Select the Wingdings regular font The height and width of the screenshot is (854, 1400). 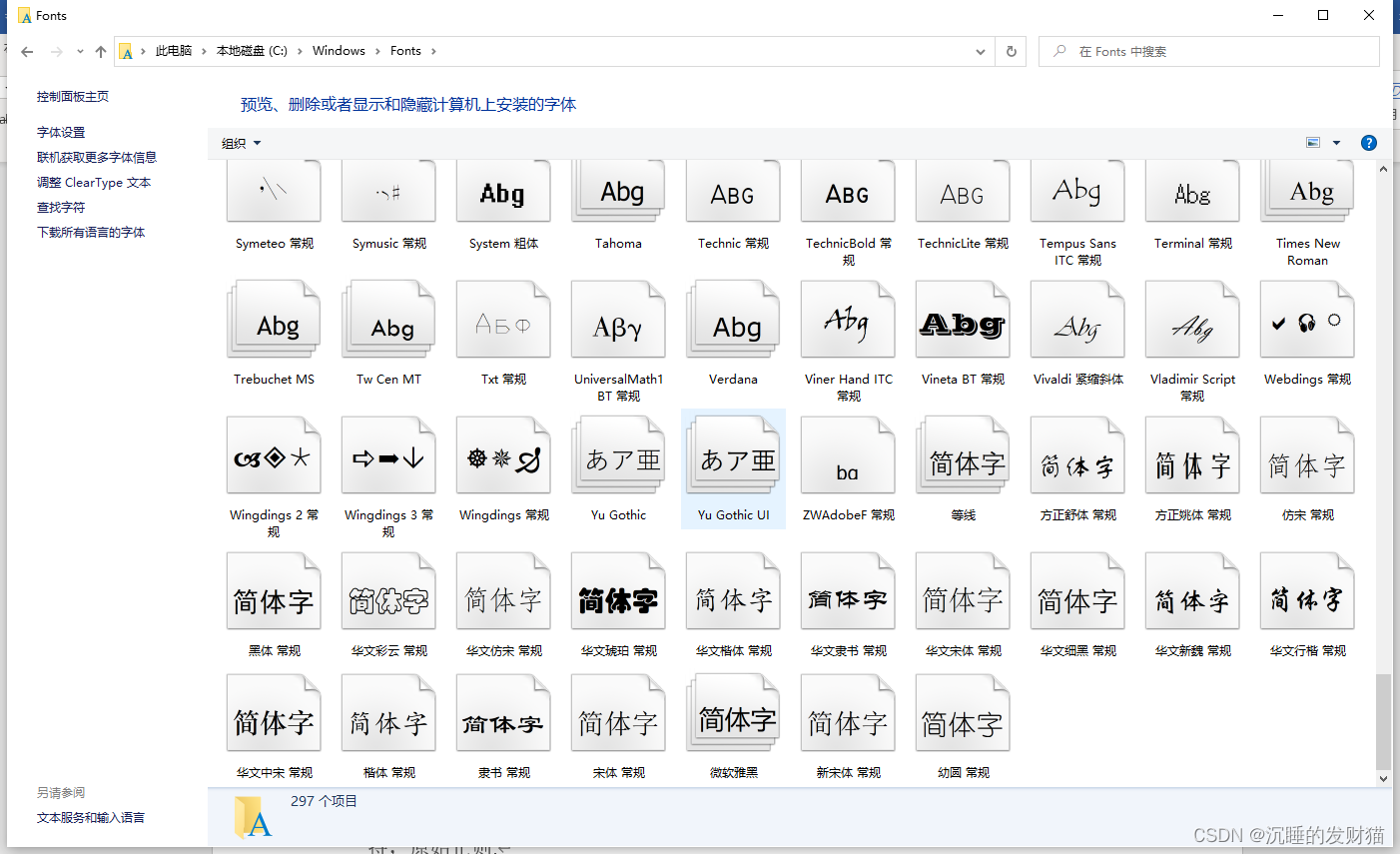click(503, 455)
